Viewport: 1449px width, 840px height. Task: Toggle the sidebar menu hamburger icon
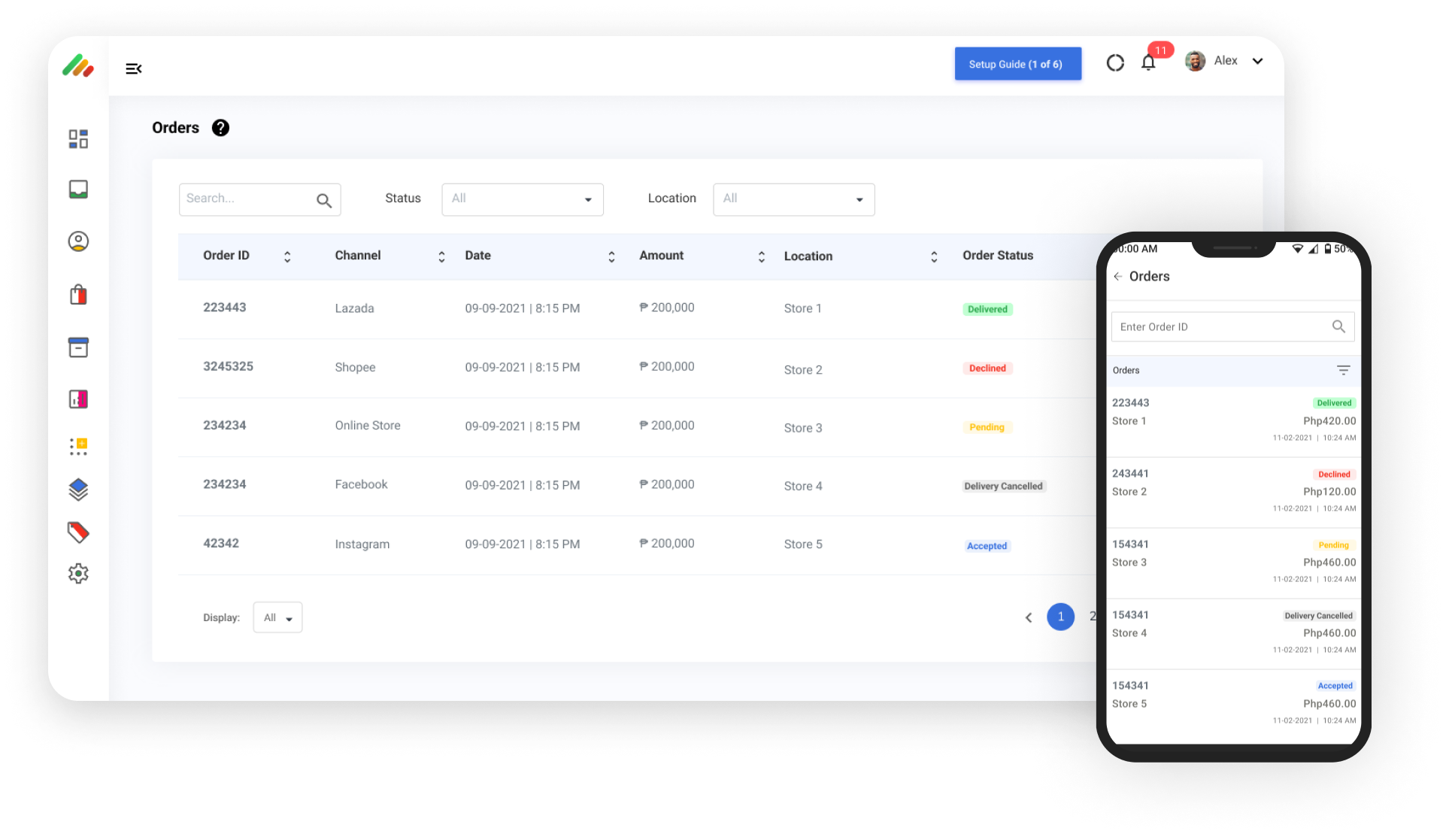pyautogui.click(x=134, y=68)
